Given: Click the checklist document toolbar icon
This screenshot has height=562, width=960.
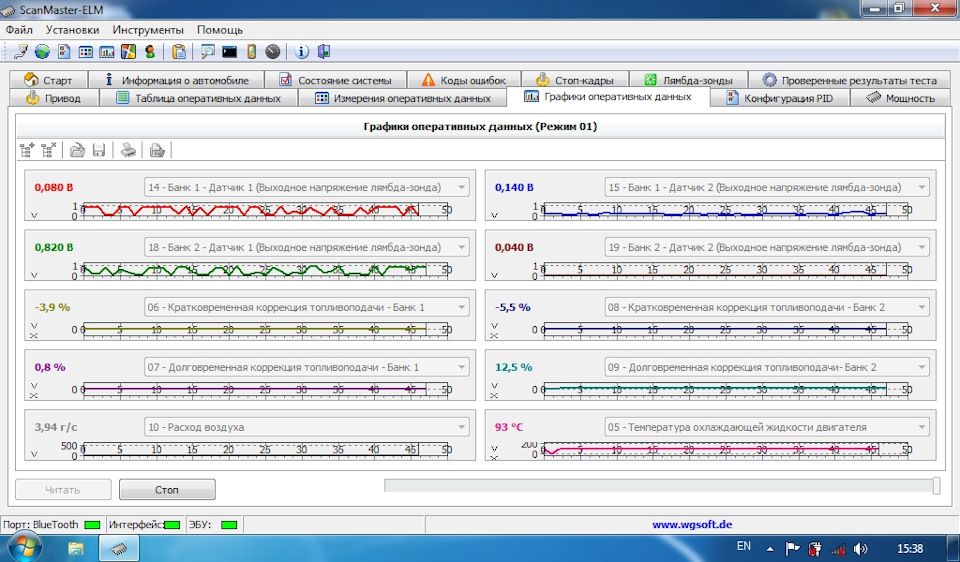Looking at the screenshot, I should click(64, 52).
